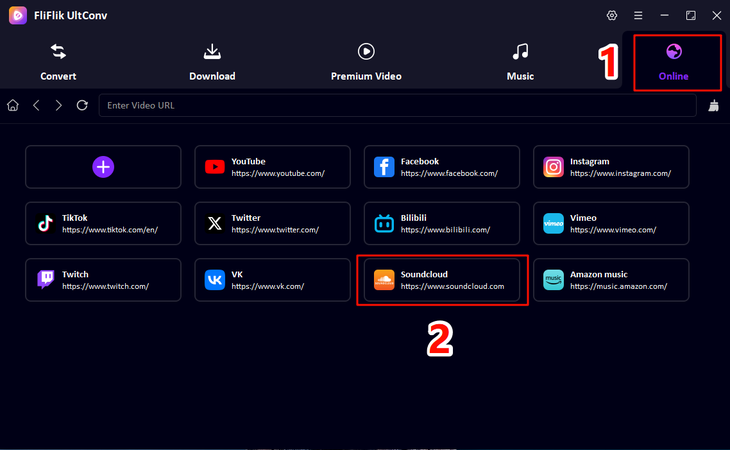Screen dimensions: 730x450
Task: Go to the Music tab
Action: (x=520, y=61)
